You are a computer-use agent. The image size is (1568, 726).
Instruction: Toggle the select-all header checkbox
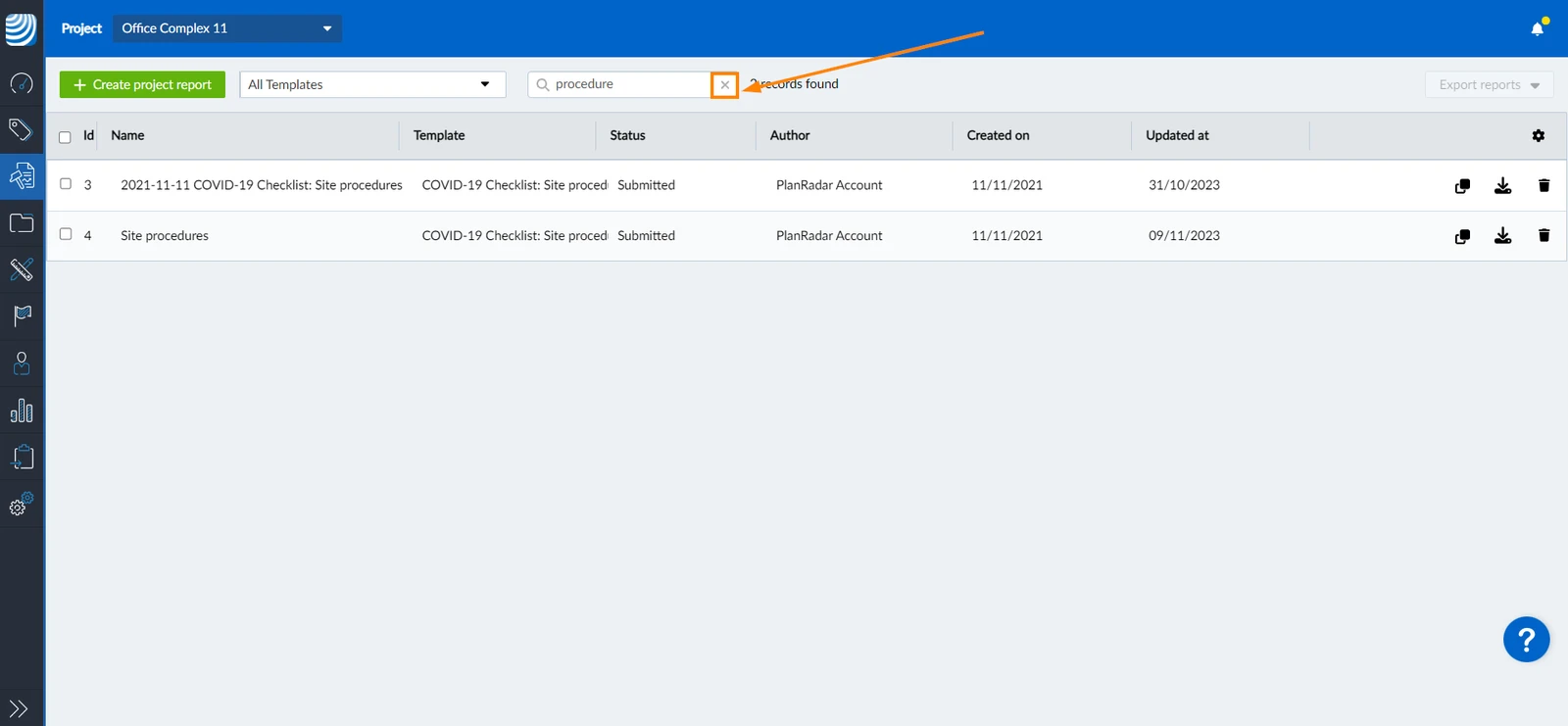coord(65,137)
